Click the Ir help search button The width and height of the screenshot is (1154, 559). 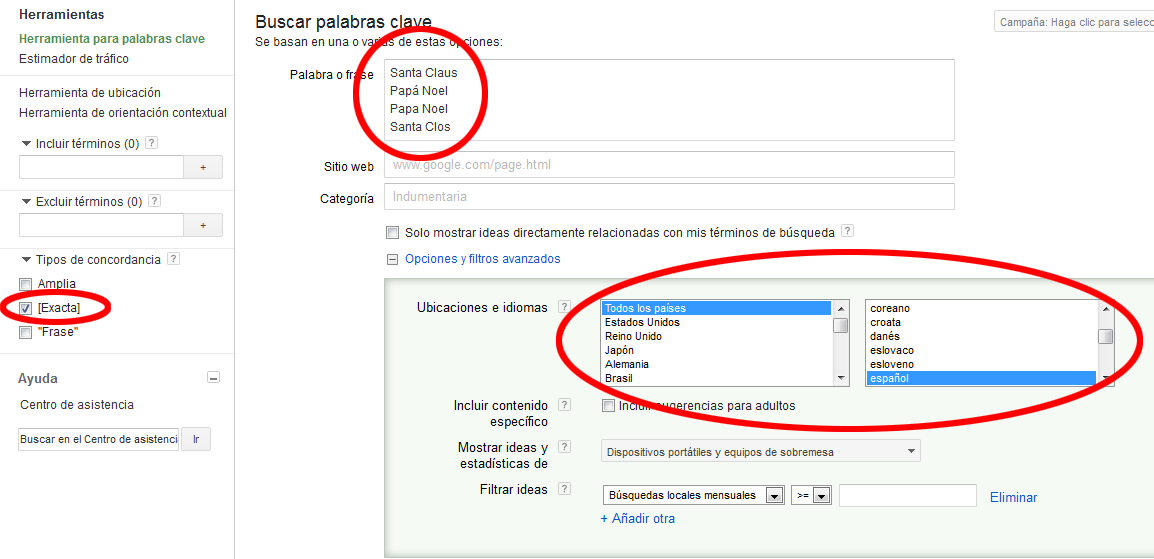[x=196, y=439]
